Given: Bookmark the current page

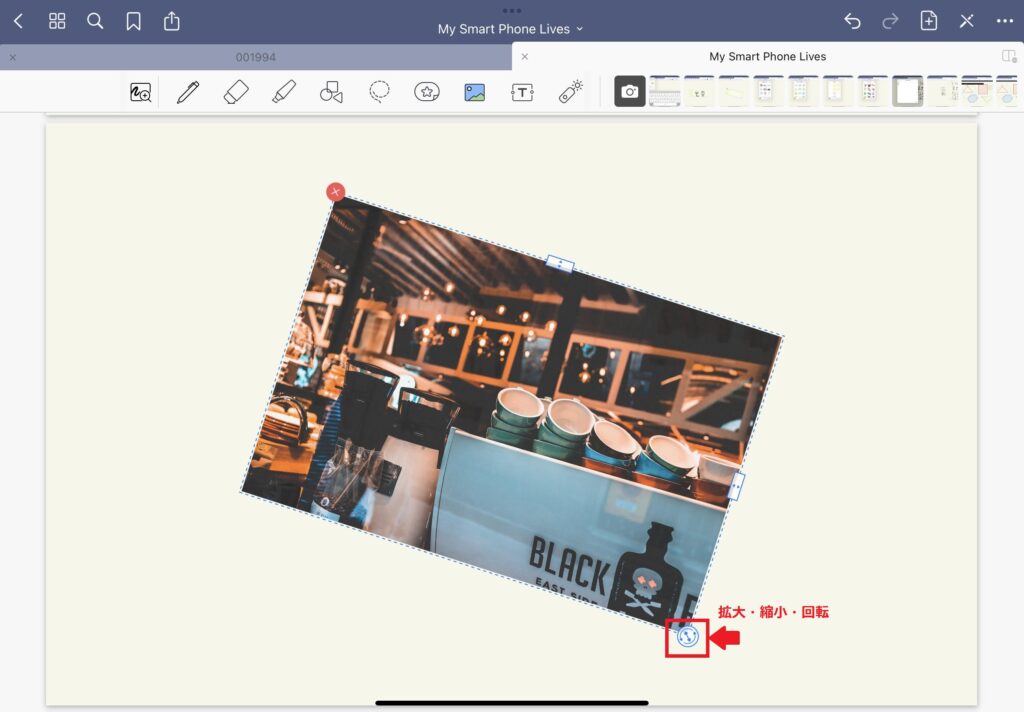Looking at the screenshot, I should 133,22.
